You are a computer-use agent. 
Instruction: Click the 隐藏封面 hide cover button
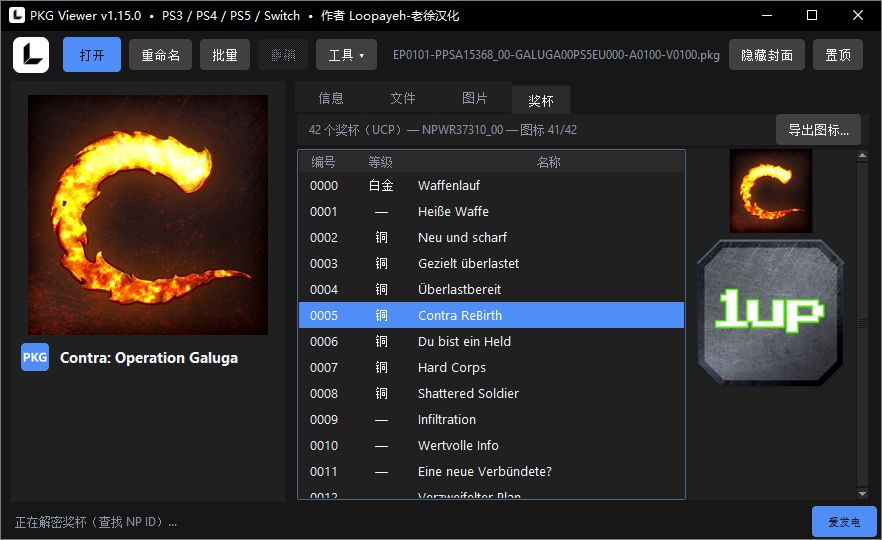767,55
